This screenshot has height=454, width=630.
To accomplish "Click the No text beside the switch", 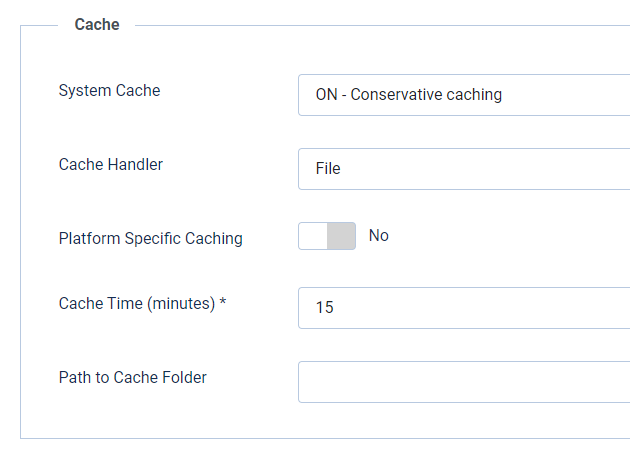I will [379, 236].
